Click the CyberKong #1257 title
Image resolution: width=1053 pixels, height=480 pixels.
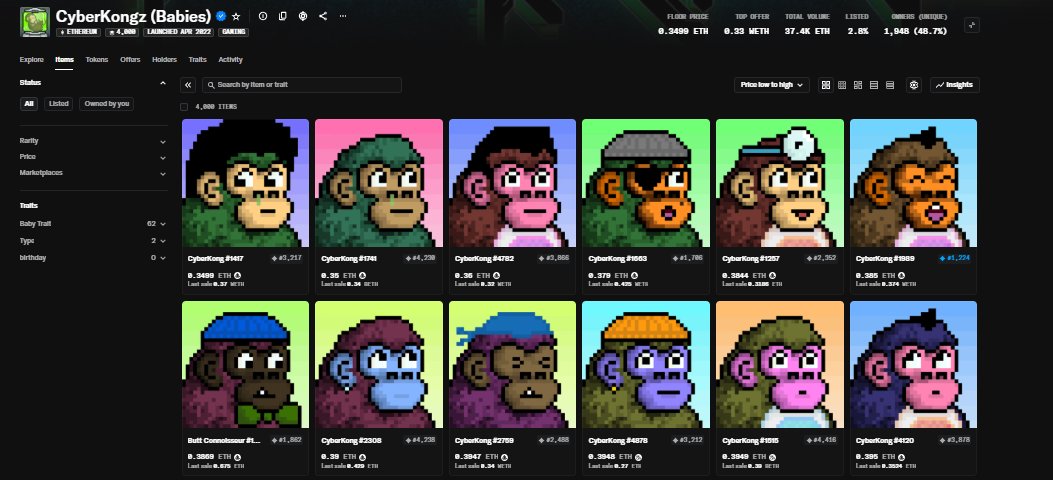click(751, 258)
